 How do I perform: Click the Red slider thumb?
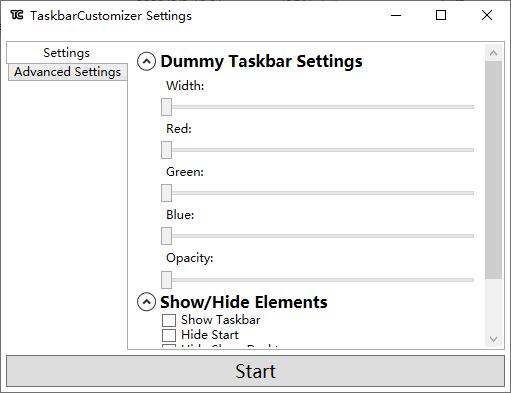coord(166,150)
